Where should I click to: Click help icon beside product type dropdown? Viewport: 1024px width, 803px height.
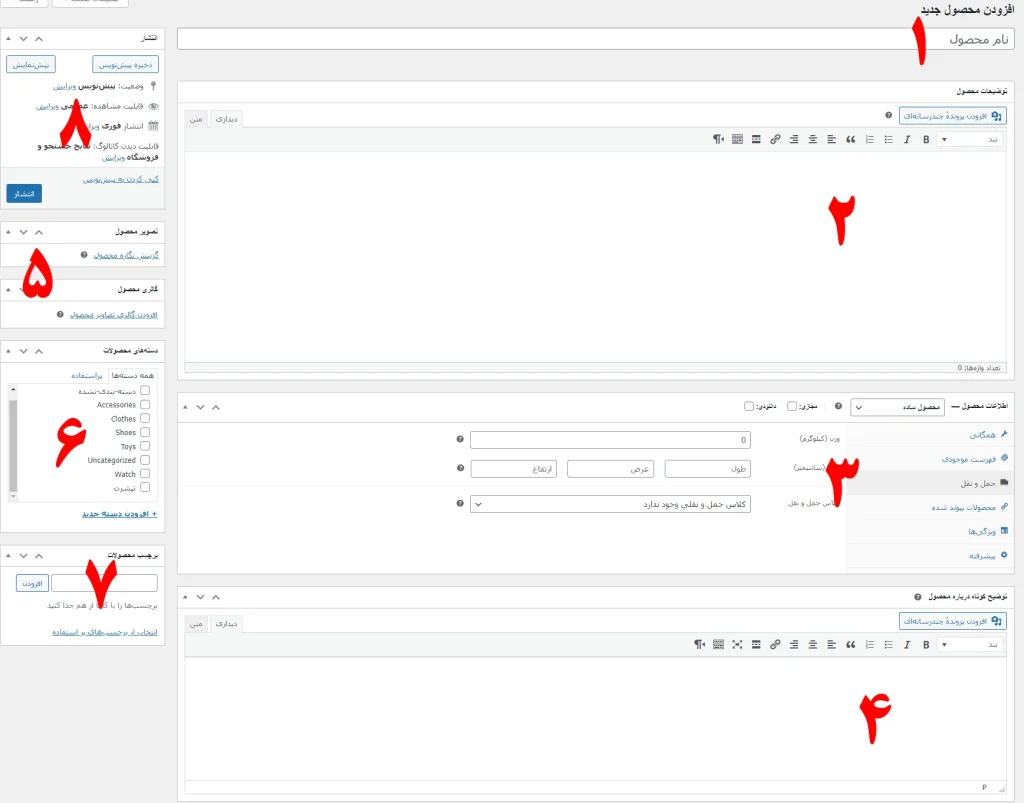(838, 407)
